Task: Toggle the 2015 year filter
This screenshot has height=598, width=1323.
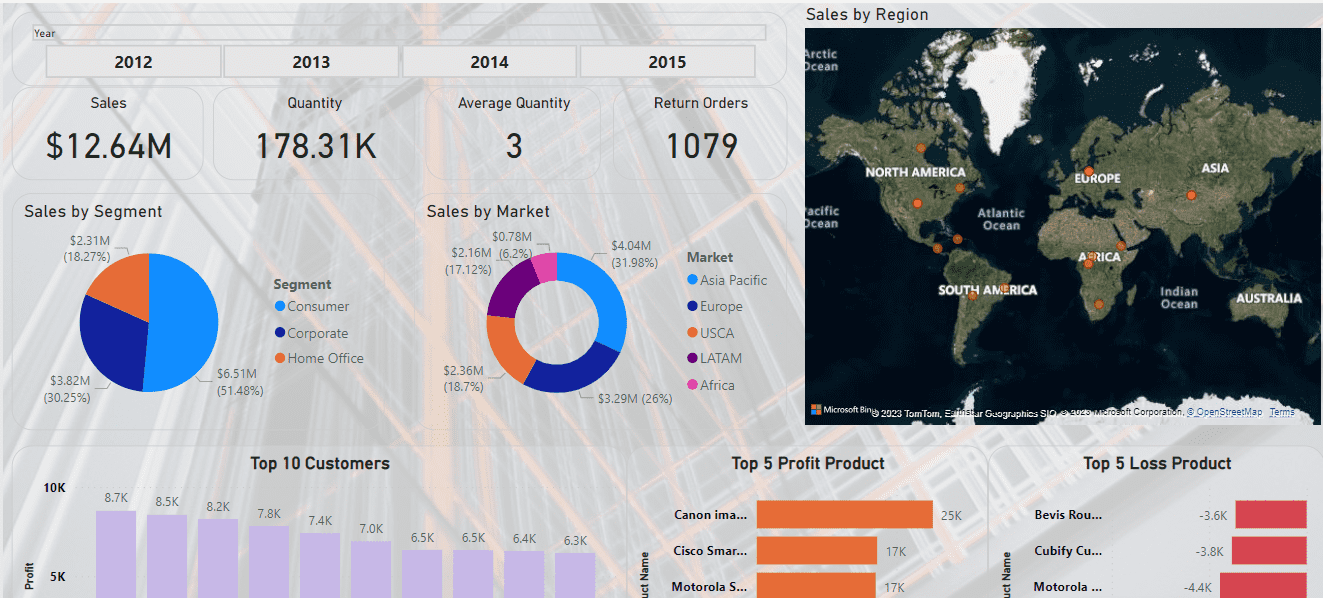Action: (667, 62)
